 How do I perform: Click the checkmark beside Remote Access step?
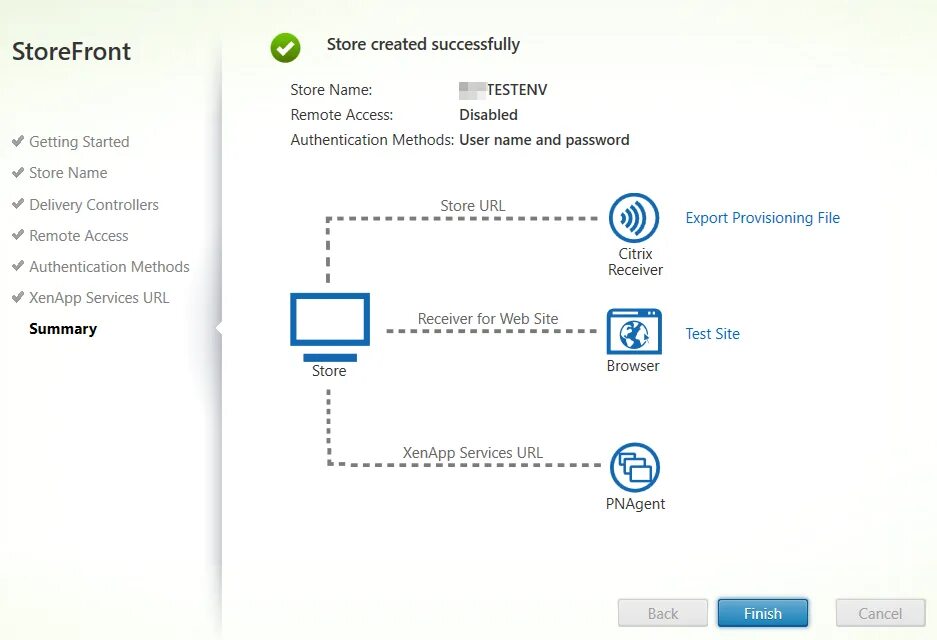[x=18, y=235]
